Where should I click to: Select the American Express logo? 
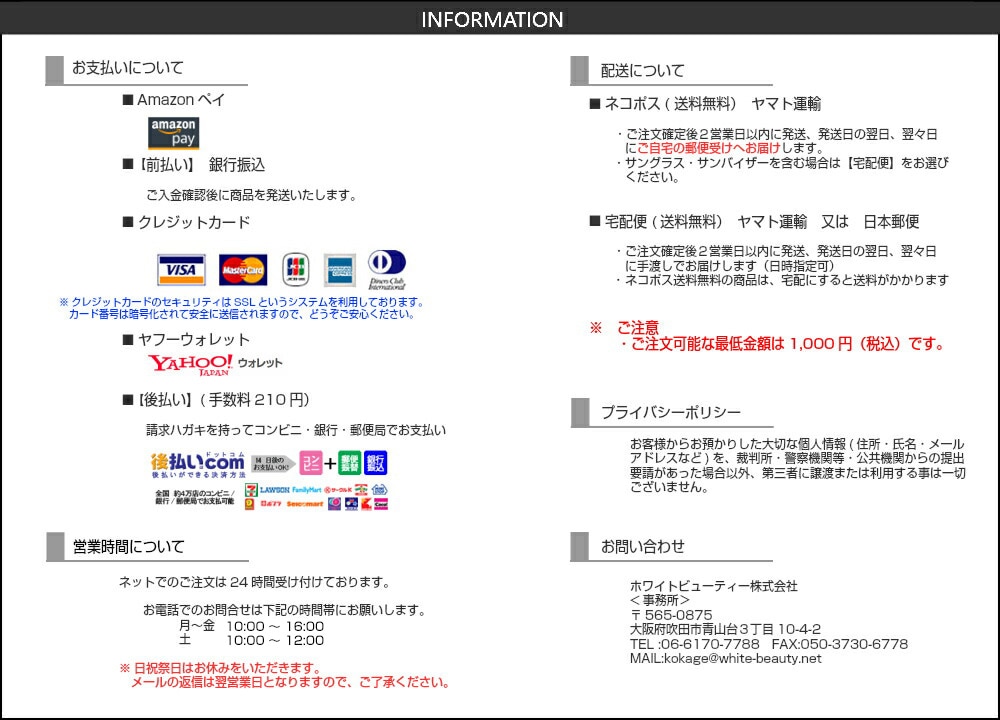point(340,269)
